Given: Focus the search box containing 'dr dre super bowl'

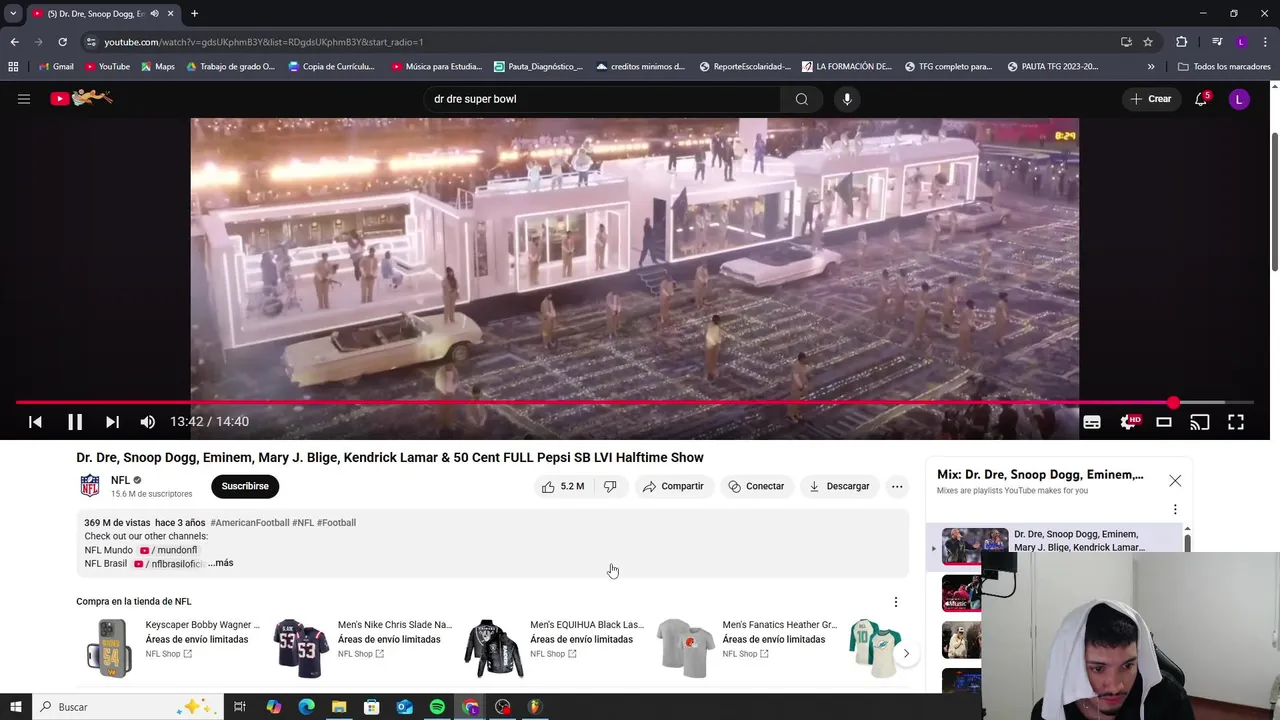Looking at the screenshot, I should (602, 99).
